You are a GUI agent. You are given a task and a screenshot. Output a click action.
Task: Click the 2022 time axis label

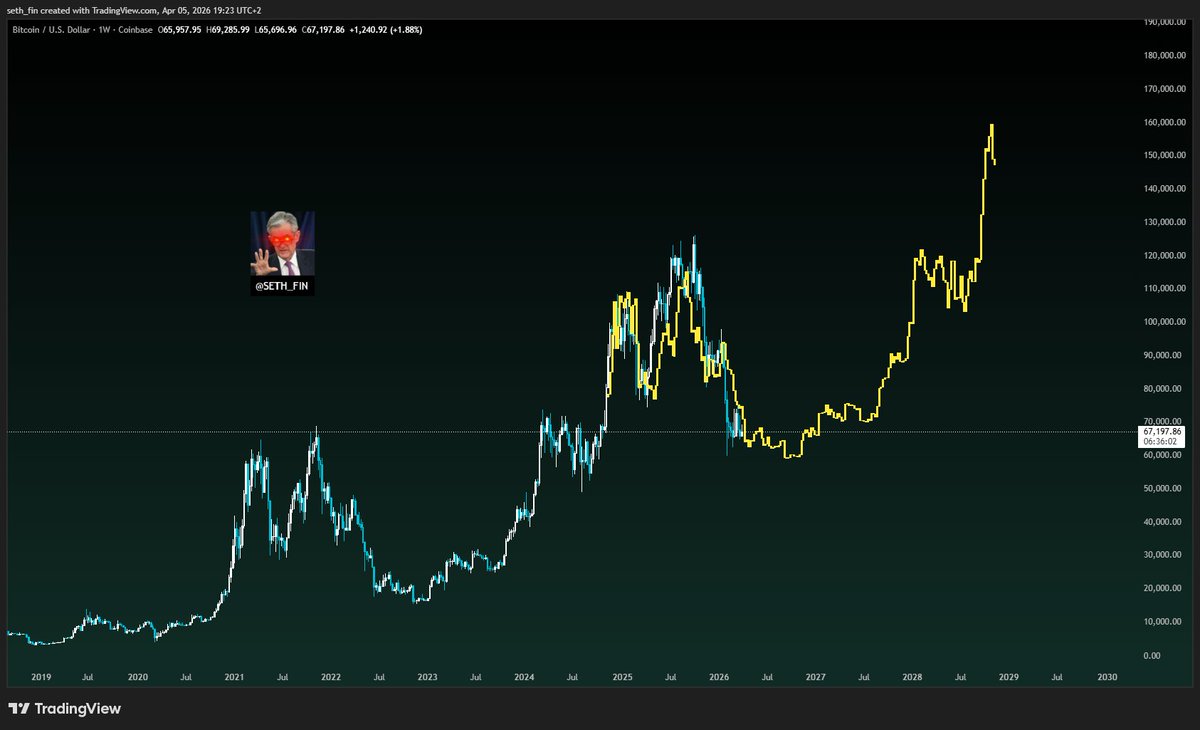331,677
